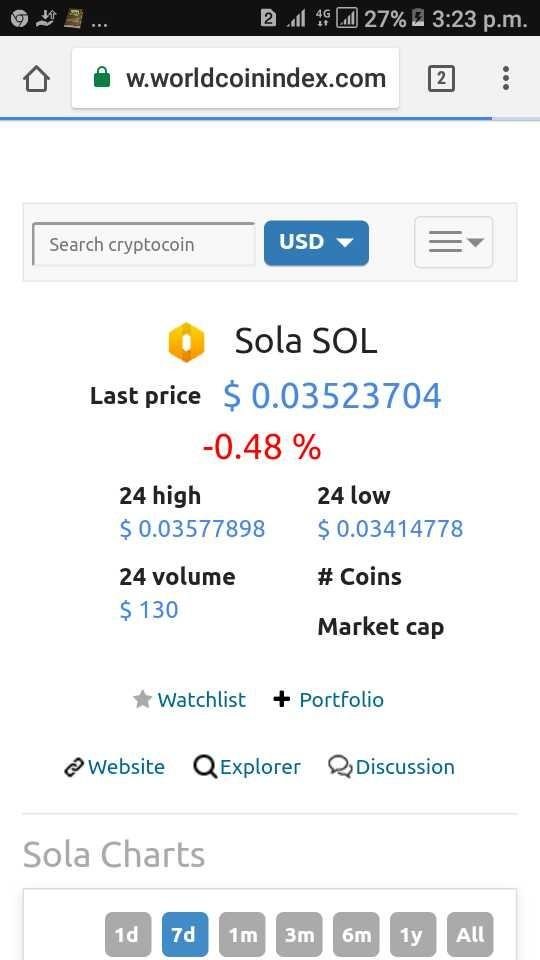Switch chart to 3m range

click(x=299, y=935)
